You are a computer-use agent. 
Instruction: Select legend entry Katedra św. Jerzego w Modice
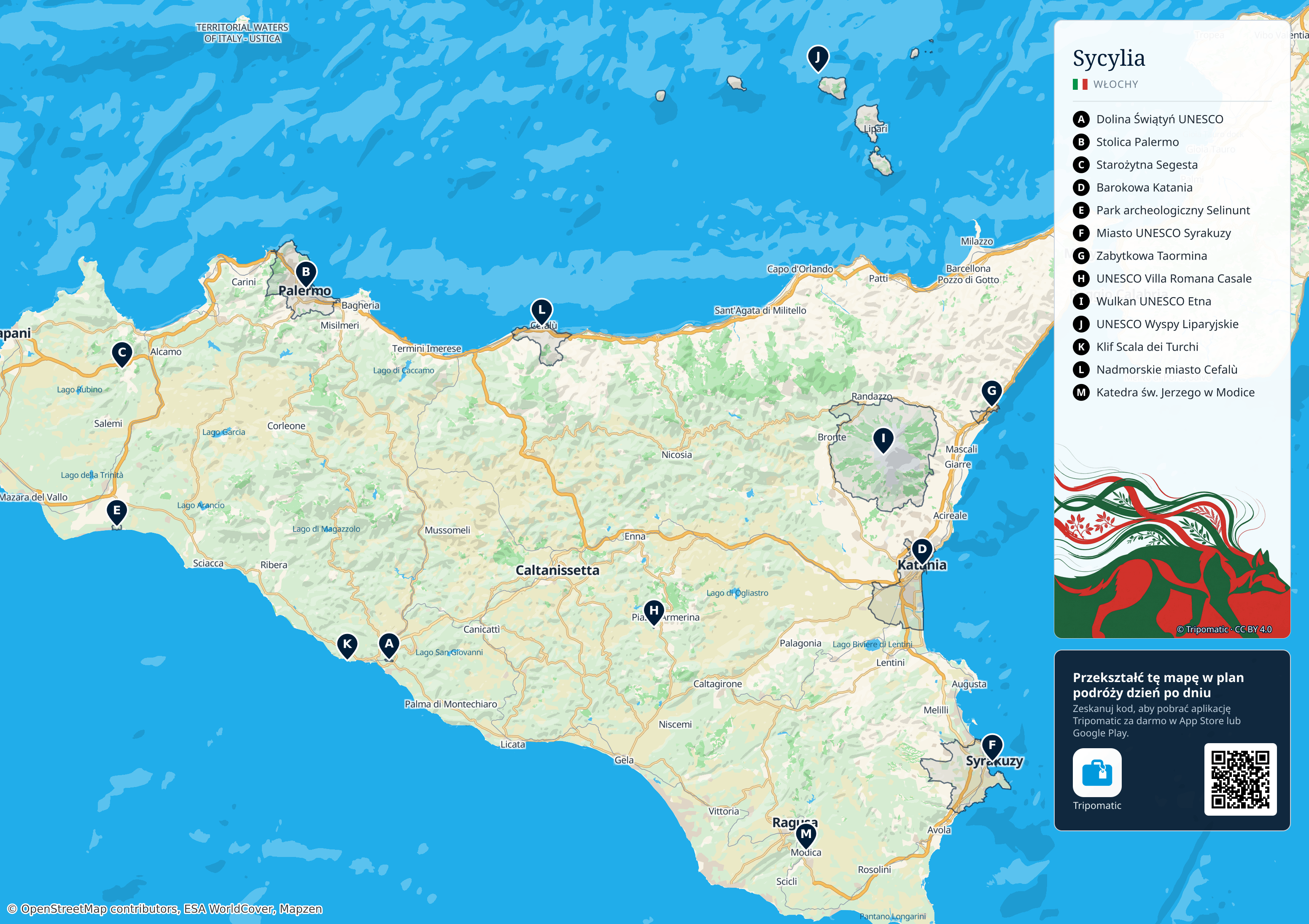point(1176,392)
